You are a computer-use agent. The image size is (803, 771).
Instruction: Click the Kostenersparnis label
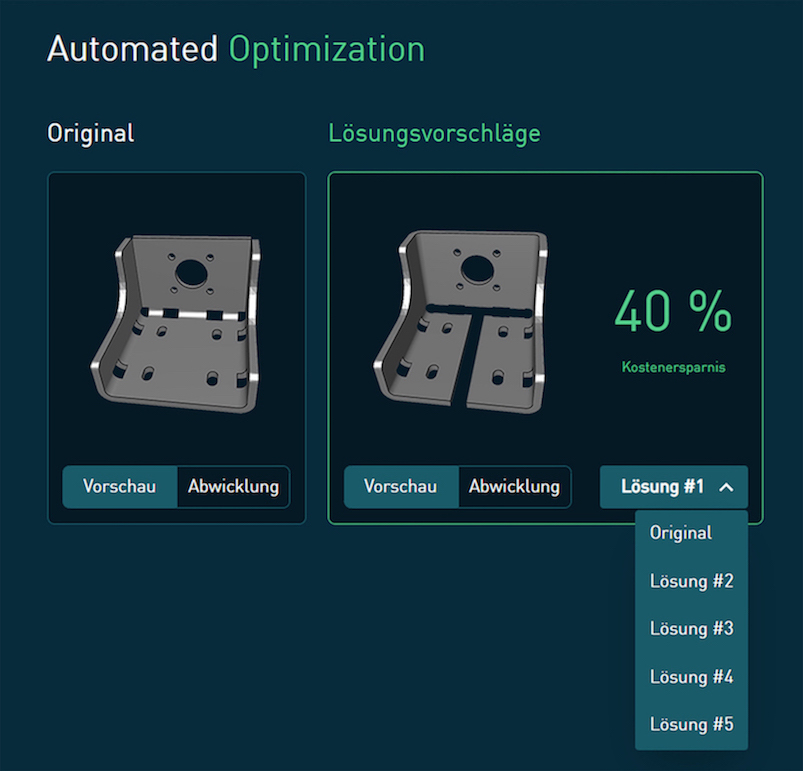click(x=673, y=367)
